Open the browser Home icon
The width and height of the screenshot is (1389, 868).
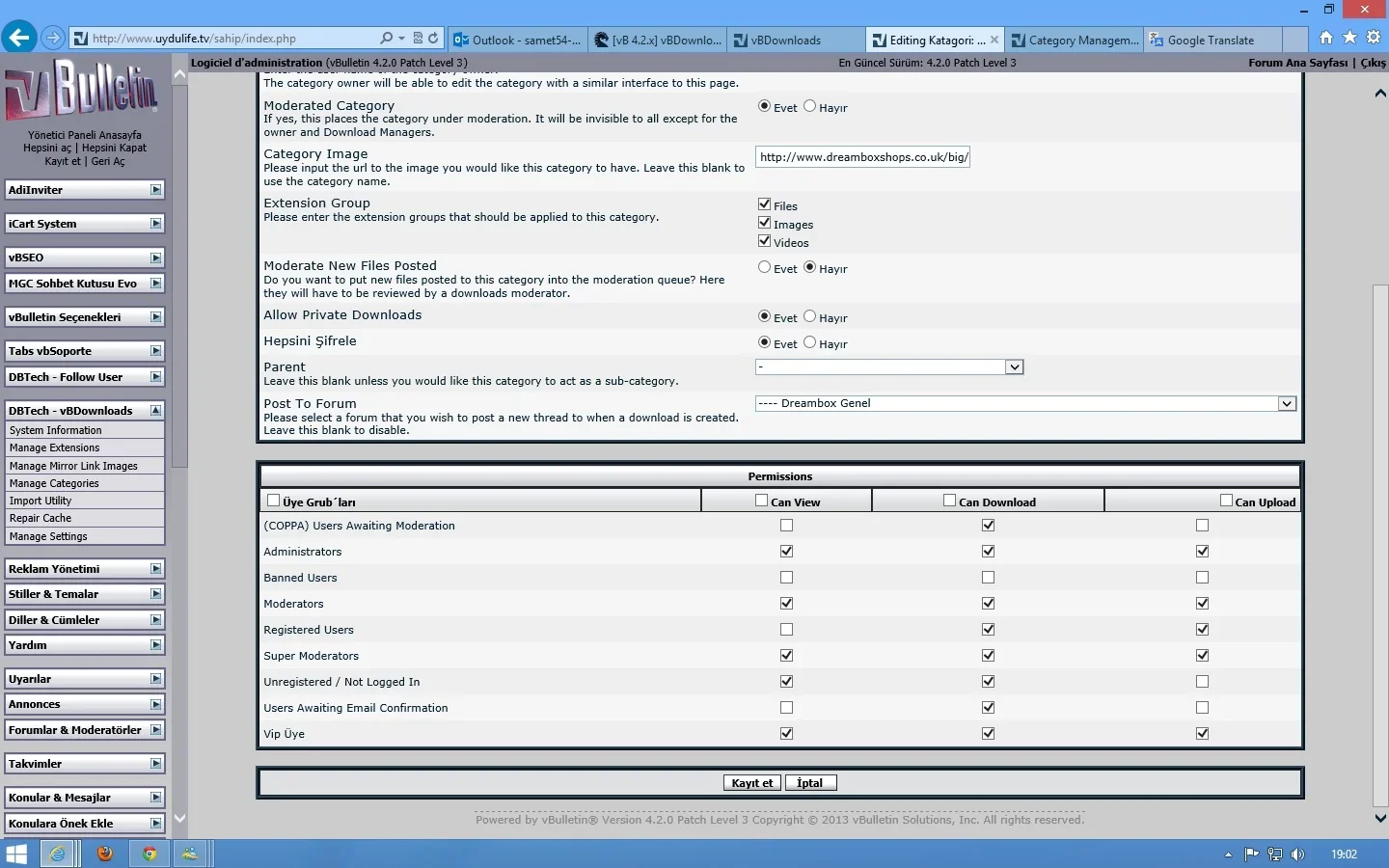pyautogui.click(x=1326, y=38)
